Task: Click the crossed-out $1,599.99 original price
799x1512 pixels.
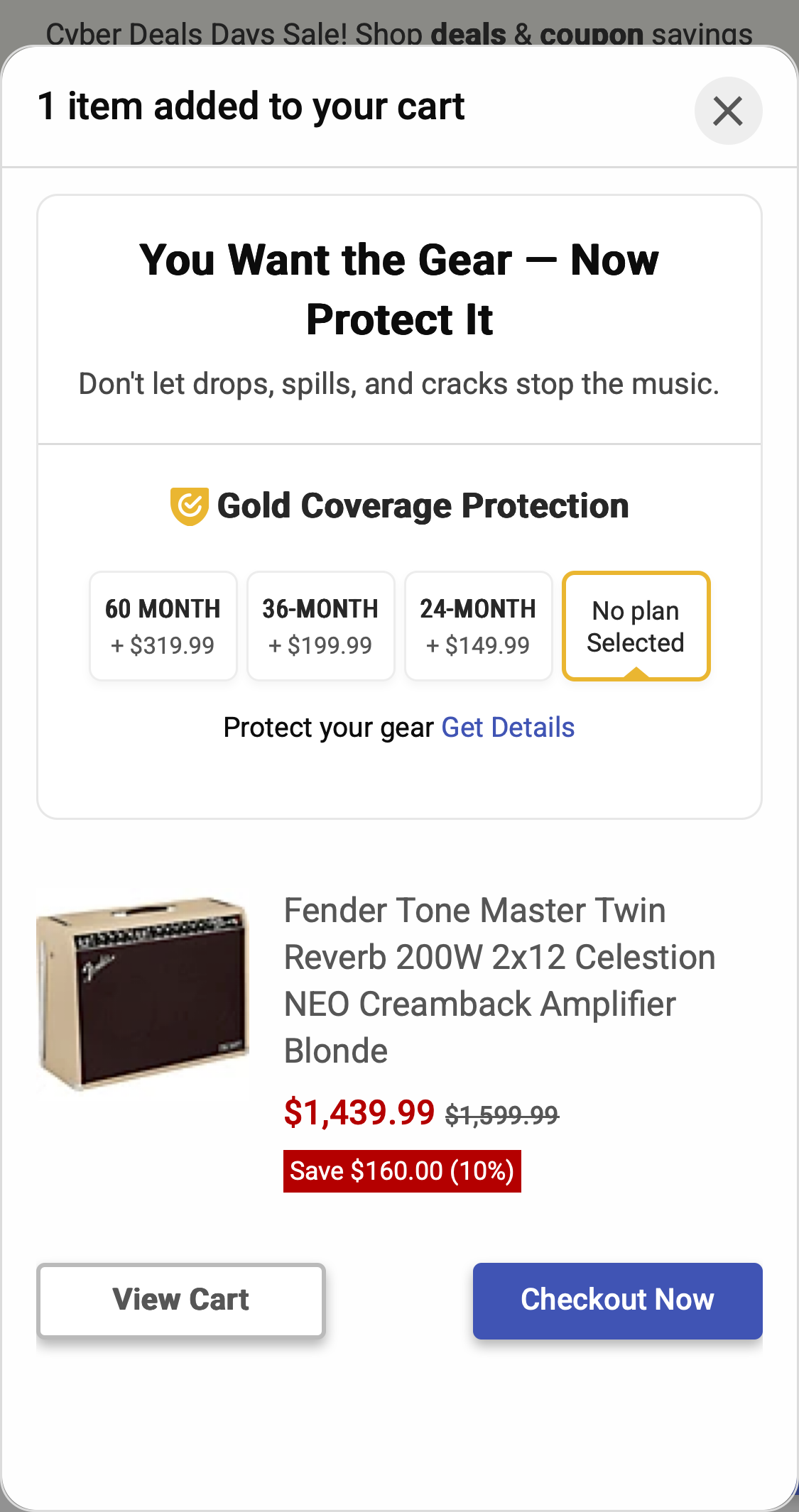Action: coord(502,1115)
